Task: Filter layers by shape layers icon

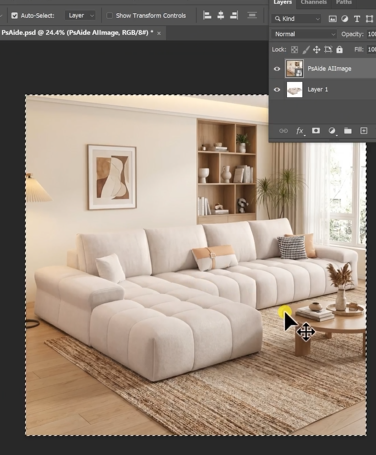Action: coord(369,19)
